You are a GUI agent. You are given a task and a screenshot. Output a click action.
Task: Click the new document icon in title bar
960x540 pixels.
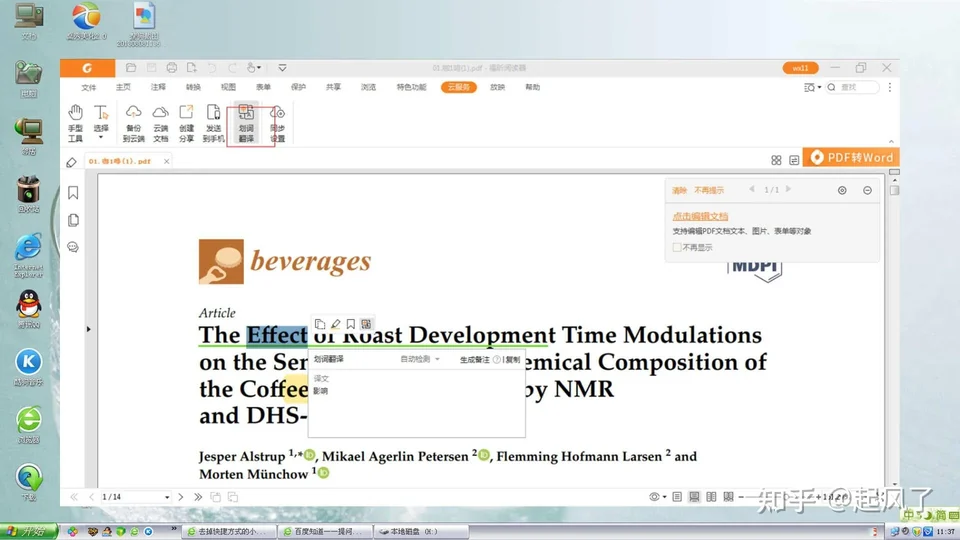coord(192,68)
